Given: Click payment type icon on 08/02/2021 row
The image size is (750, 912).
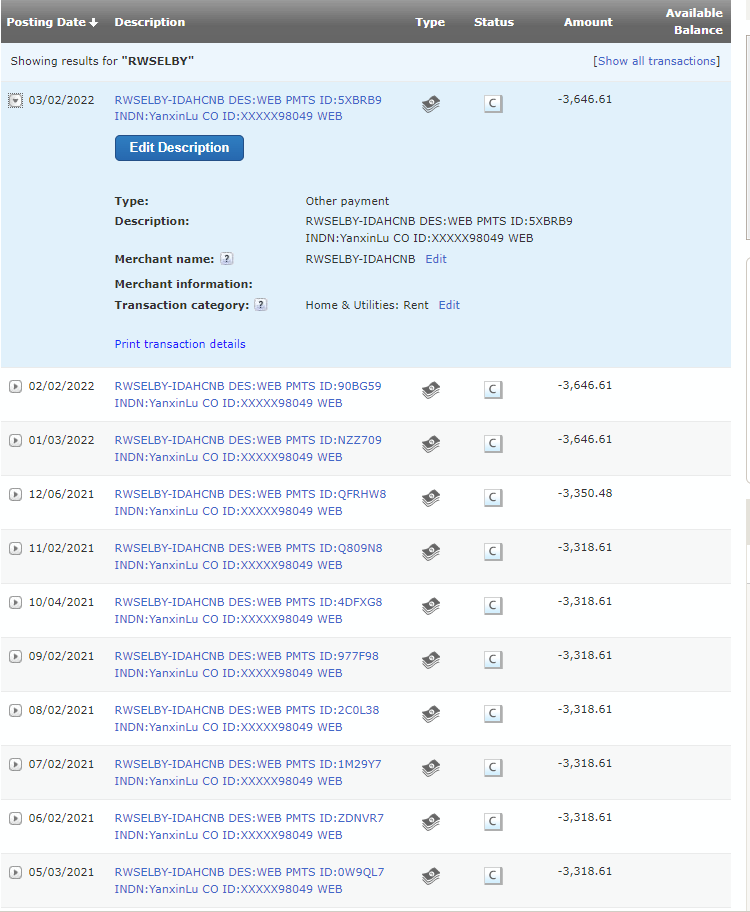Looking at the screenshot, I should [x=431, y=713].
